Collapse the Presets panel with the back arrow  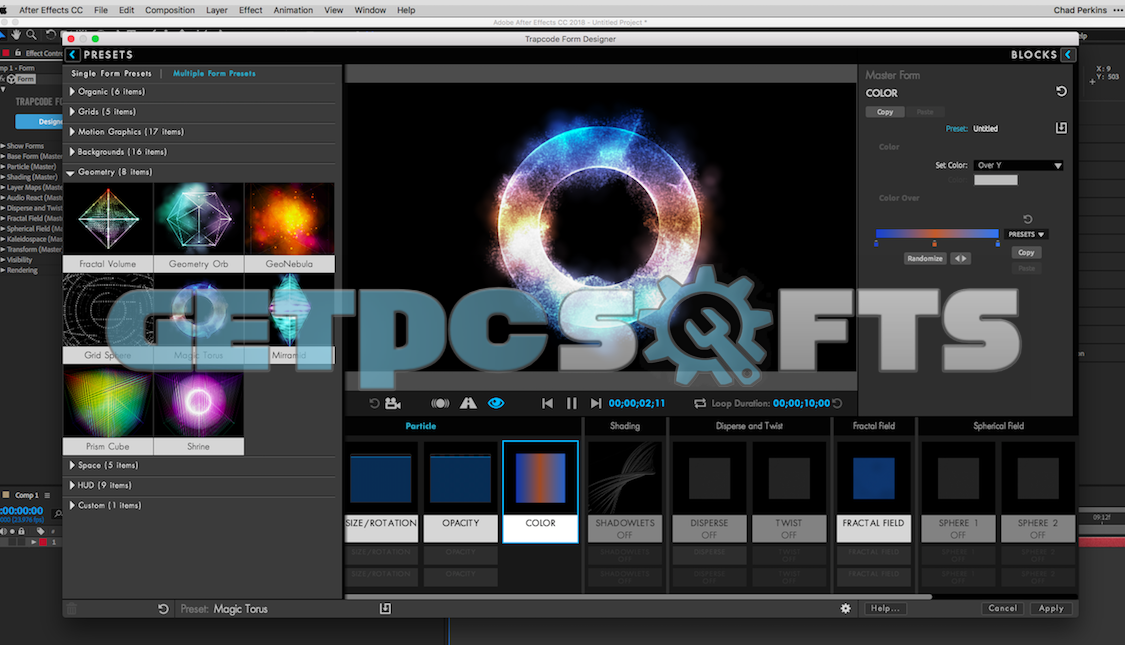click(72, 55)
